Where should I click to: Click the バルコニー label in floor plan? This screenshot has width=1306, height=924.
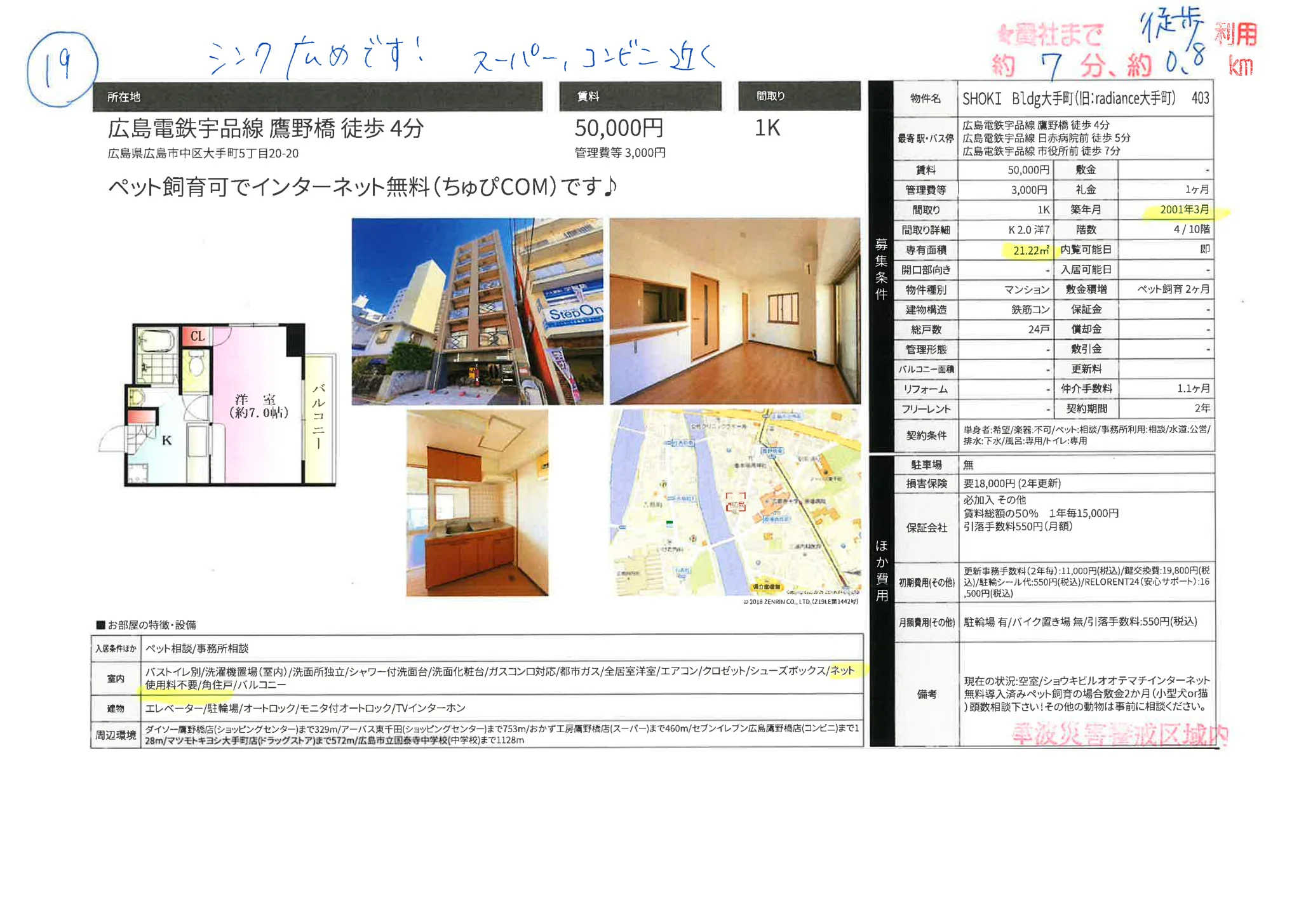pos(318,416)
